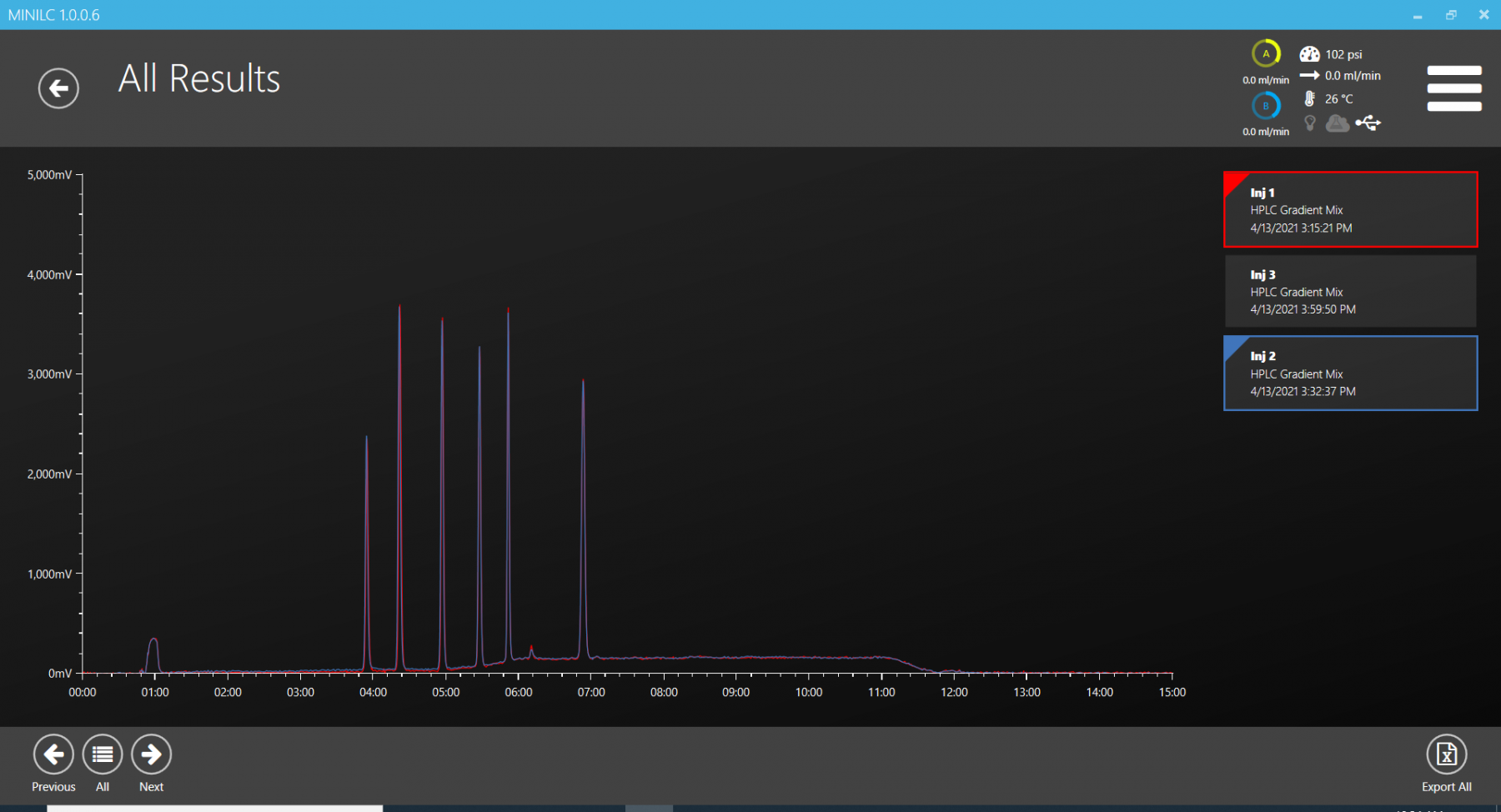Click the lamp bulb status icon
This screenshot has width=1501, height=812.
tap(1310, 123)
